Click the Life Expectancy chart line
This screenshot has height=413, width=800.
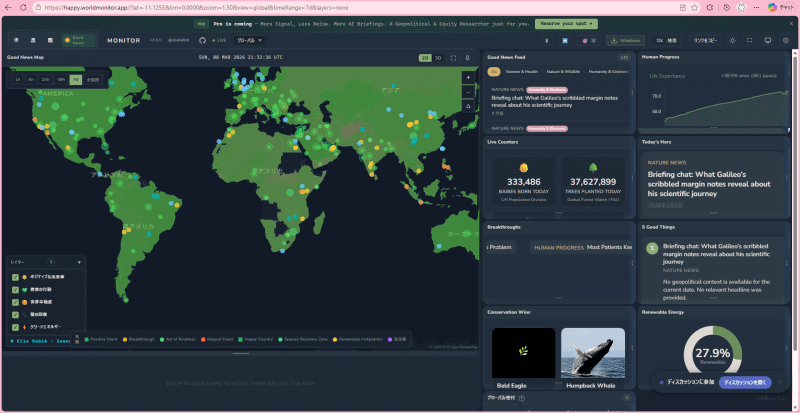pyautogui.click(x=726, y=108)
